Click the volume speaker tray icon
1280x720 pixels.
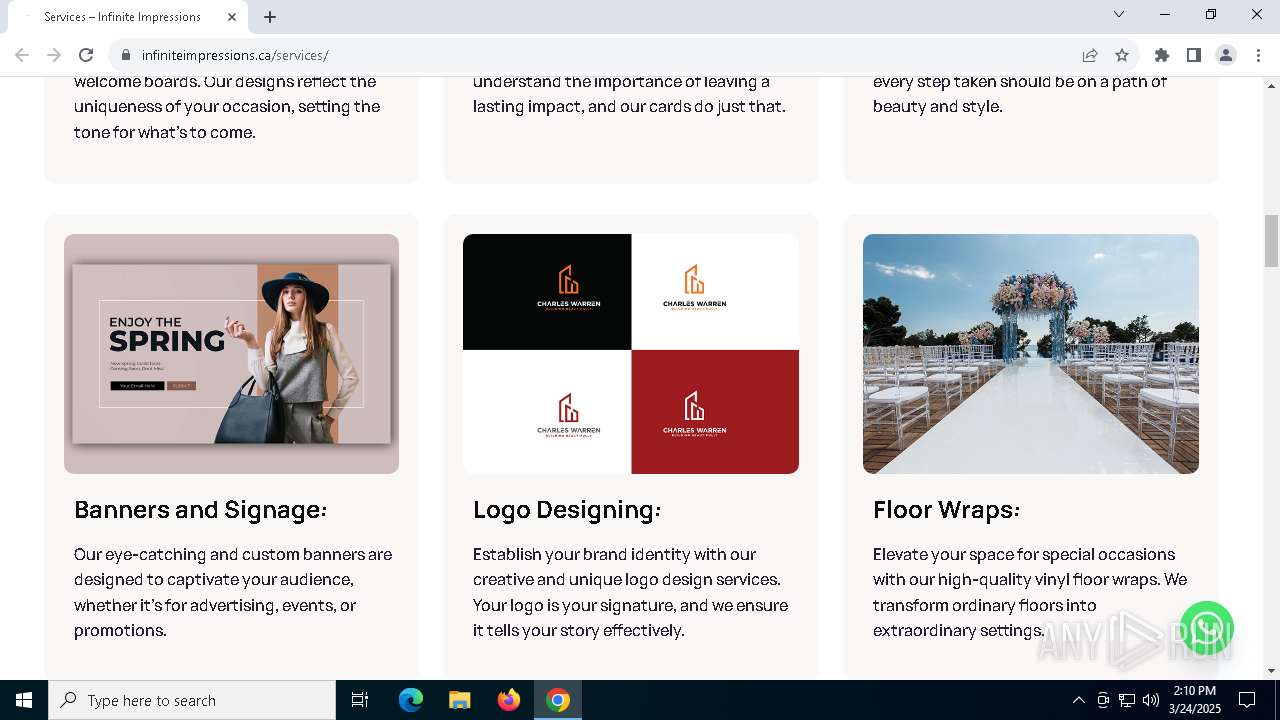[x=1151, y=700]
